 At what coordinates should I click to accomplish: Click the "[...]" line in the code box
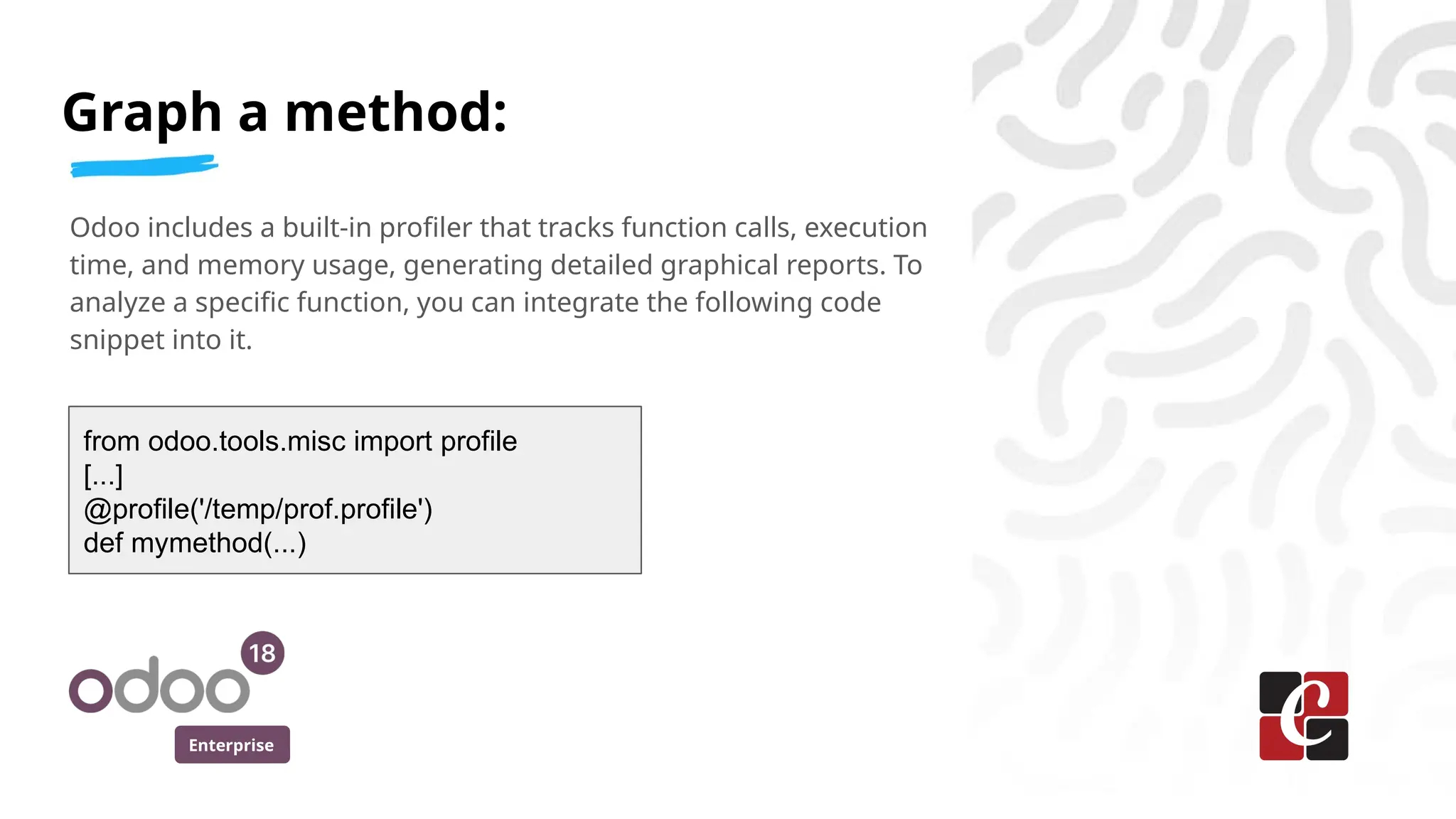pos(103,475)
